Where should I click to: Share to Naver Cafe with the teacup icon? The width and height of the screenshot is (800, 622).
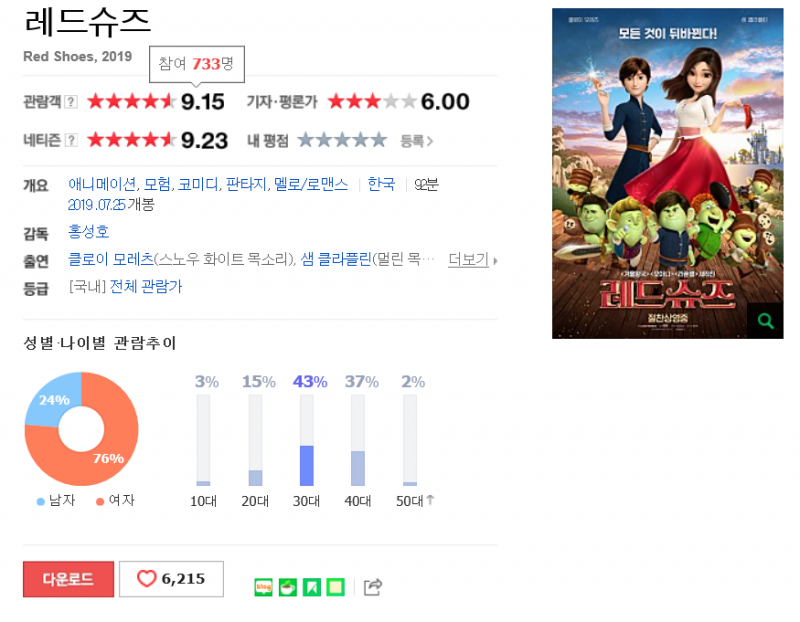(x=287, y=587)
